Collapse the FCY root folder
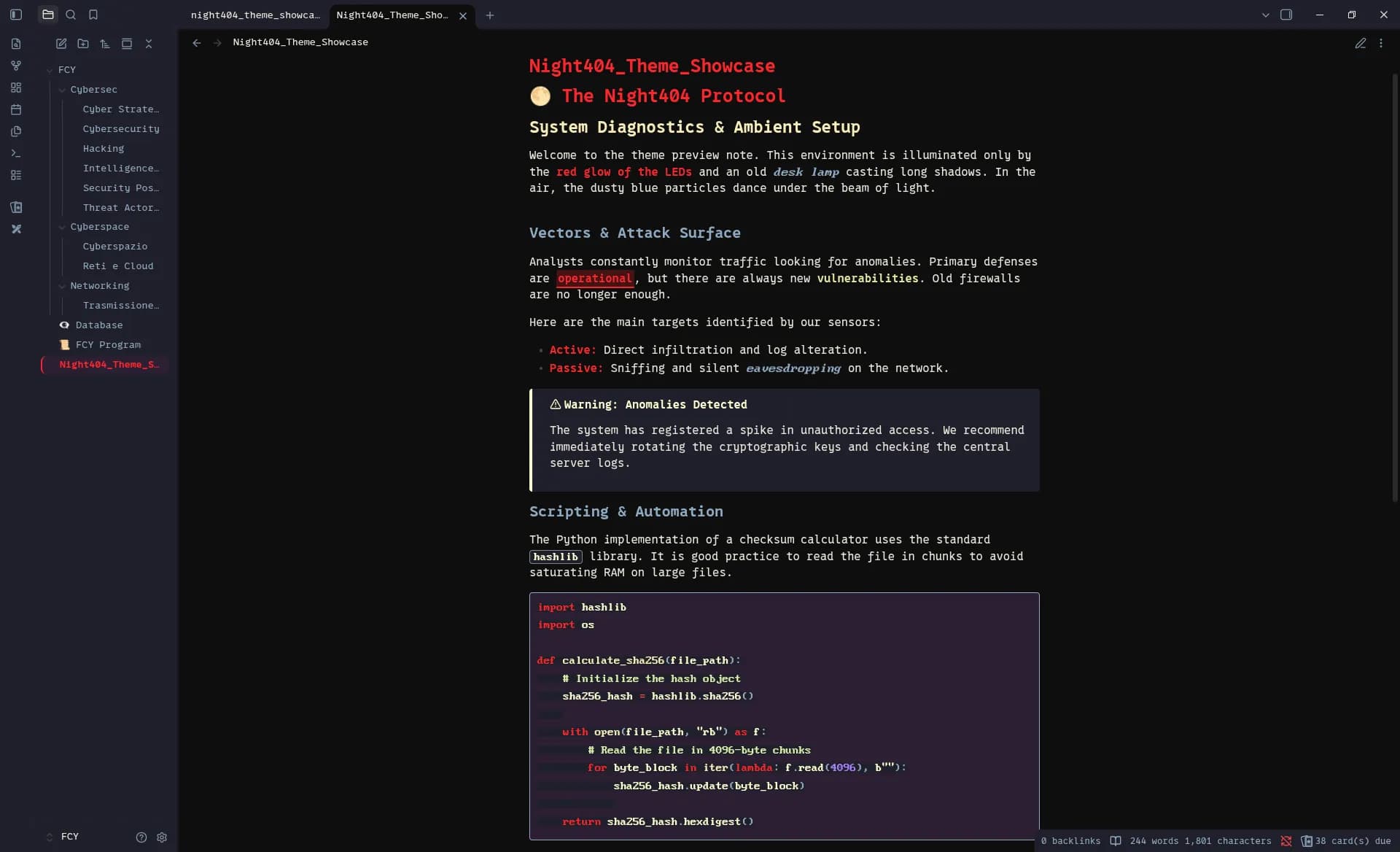 (50, 70)
